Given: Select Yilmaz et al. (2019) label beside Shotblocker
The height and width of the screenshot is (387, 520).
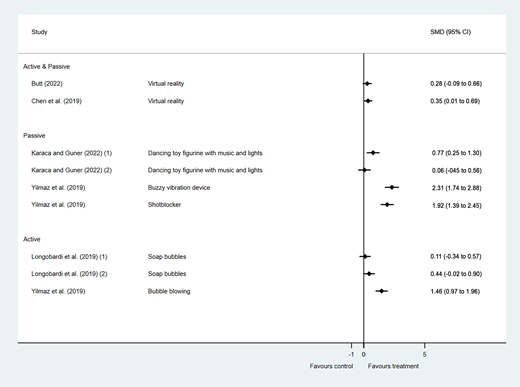Looking at the screenshot, I should pos(58,205).
